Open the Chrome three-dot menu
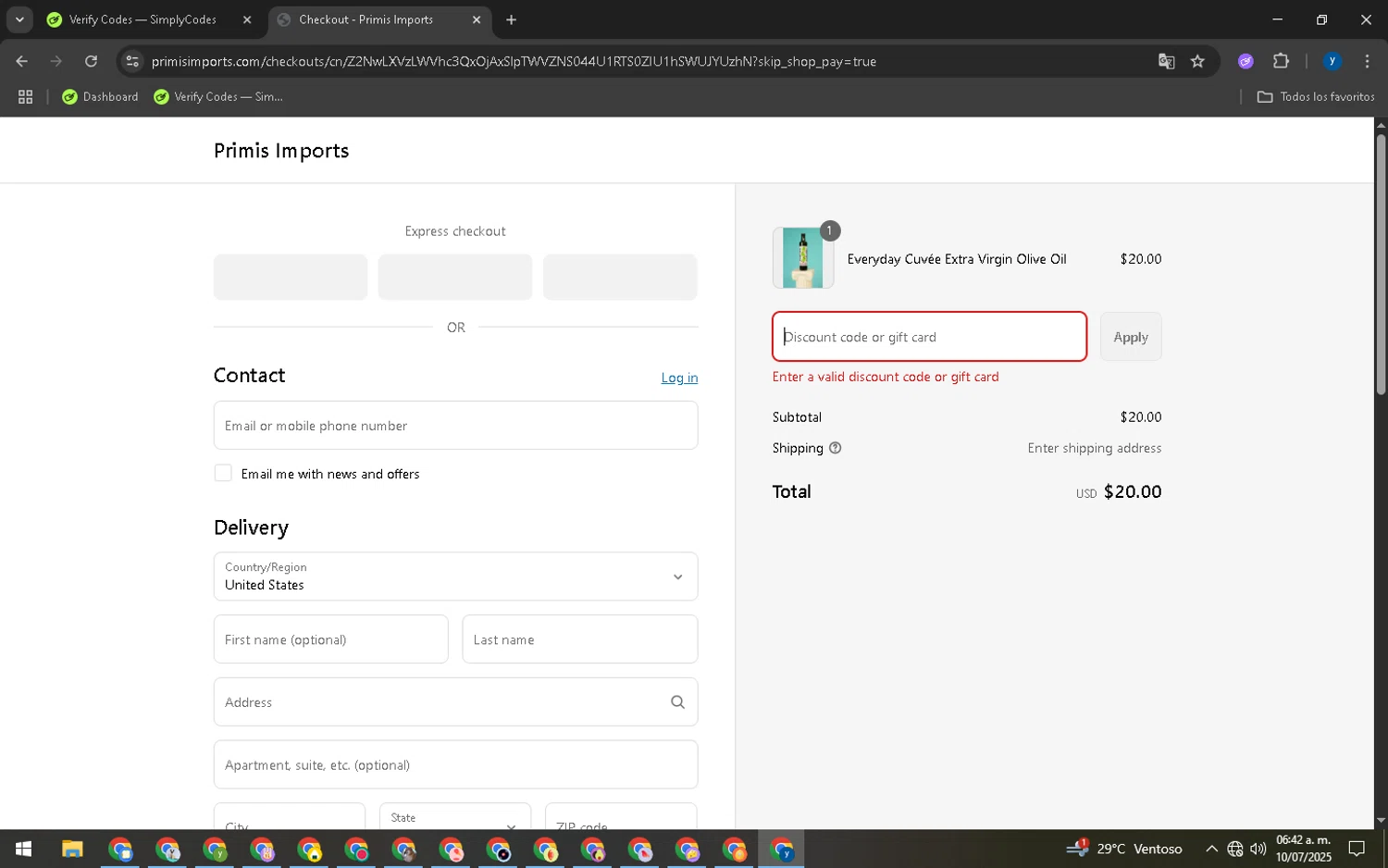Viewport: 1388px width, 868px height. [x=1367, y=61]
